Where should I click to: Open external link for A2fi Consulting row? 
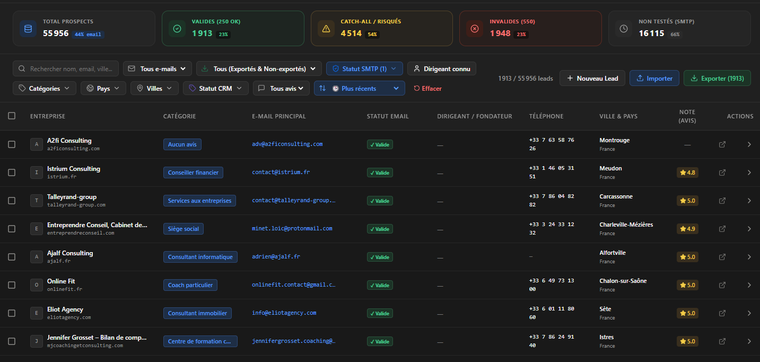[x=722, y=144]
